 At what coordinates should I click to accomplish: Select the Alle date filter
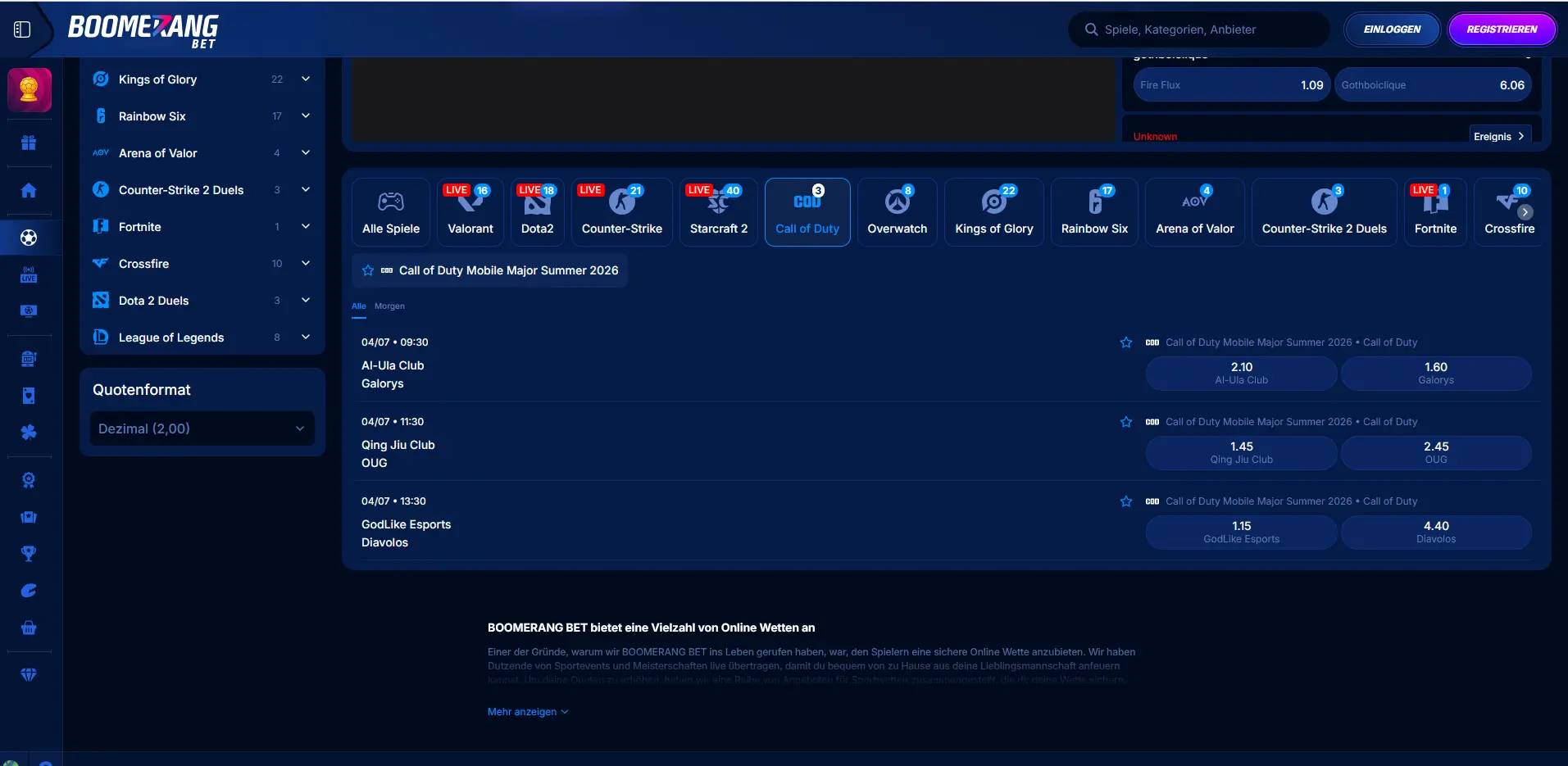(359, 306)
